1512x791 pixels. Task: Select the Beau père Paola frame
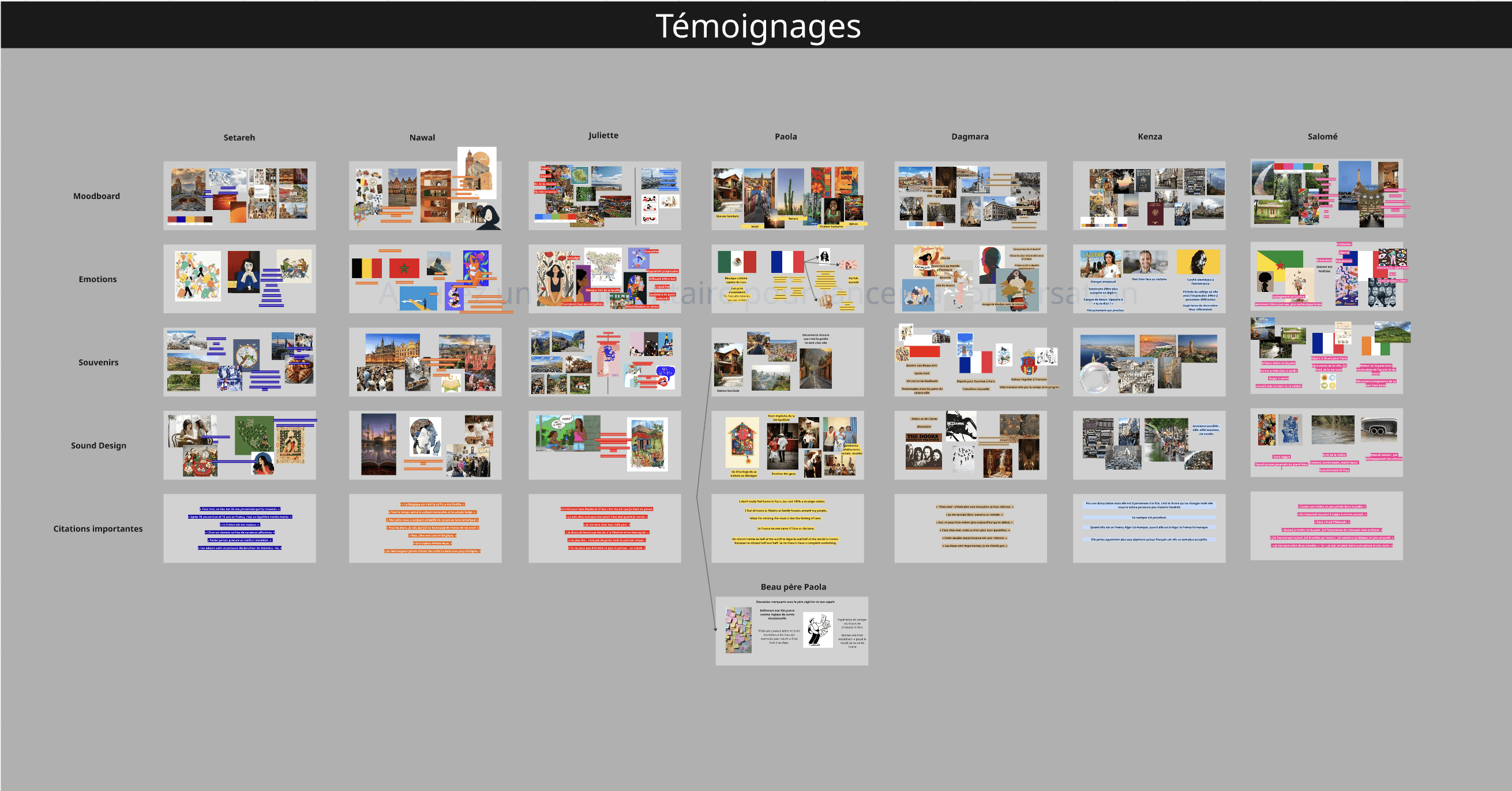pyautogui.click(x=791, y=631)
